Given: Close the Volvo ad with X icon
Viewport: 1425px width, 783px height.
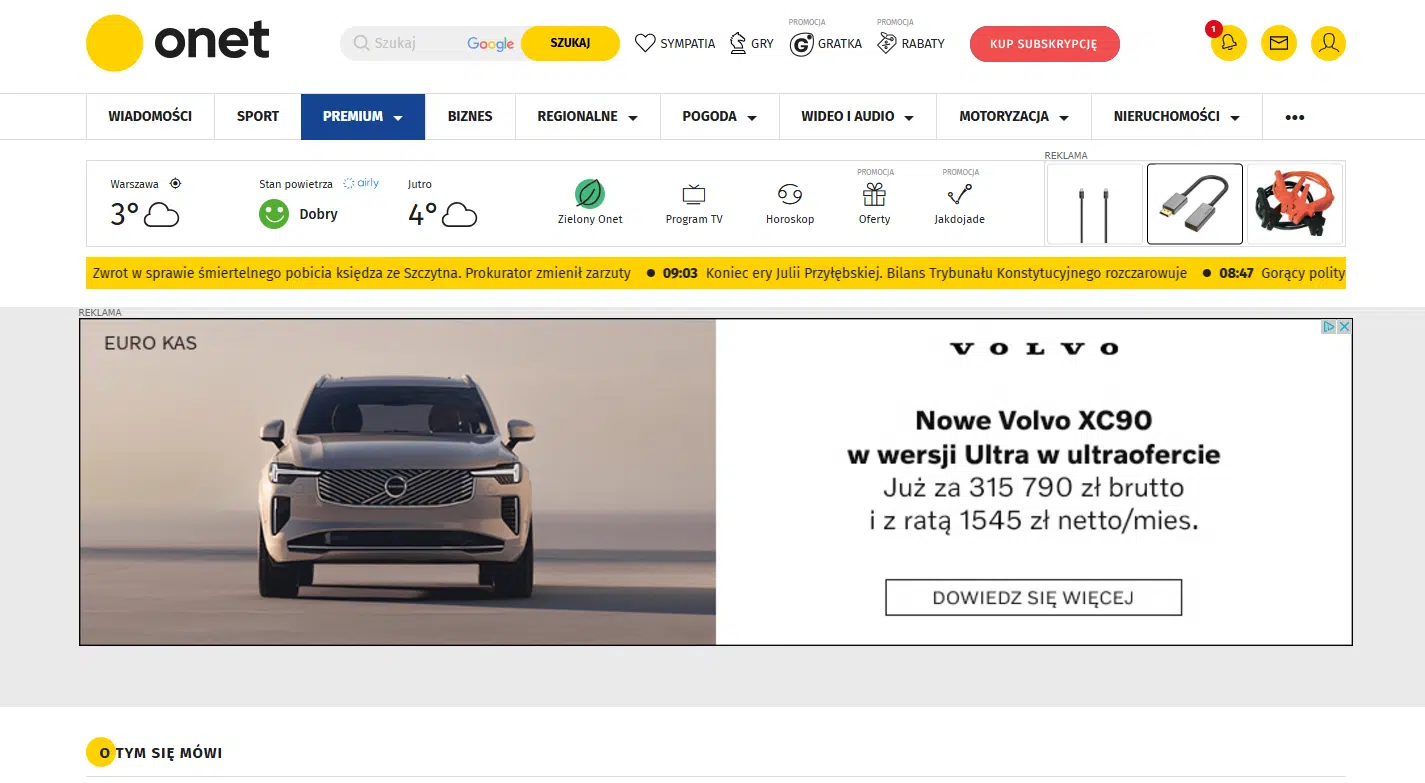Looking at the screenshot, I should [1344, 327].
